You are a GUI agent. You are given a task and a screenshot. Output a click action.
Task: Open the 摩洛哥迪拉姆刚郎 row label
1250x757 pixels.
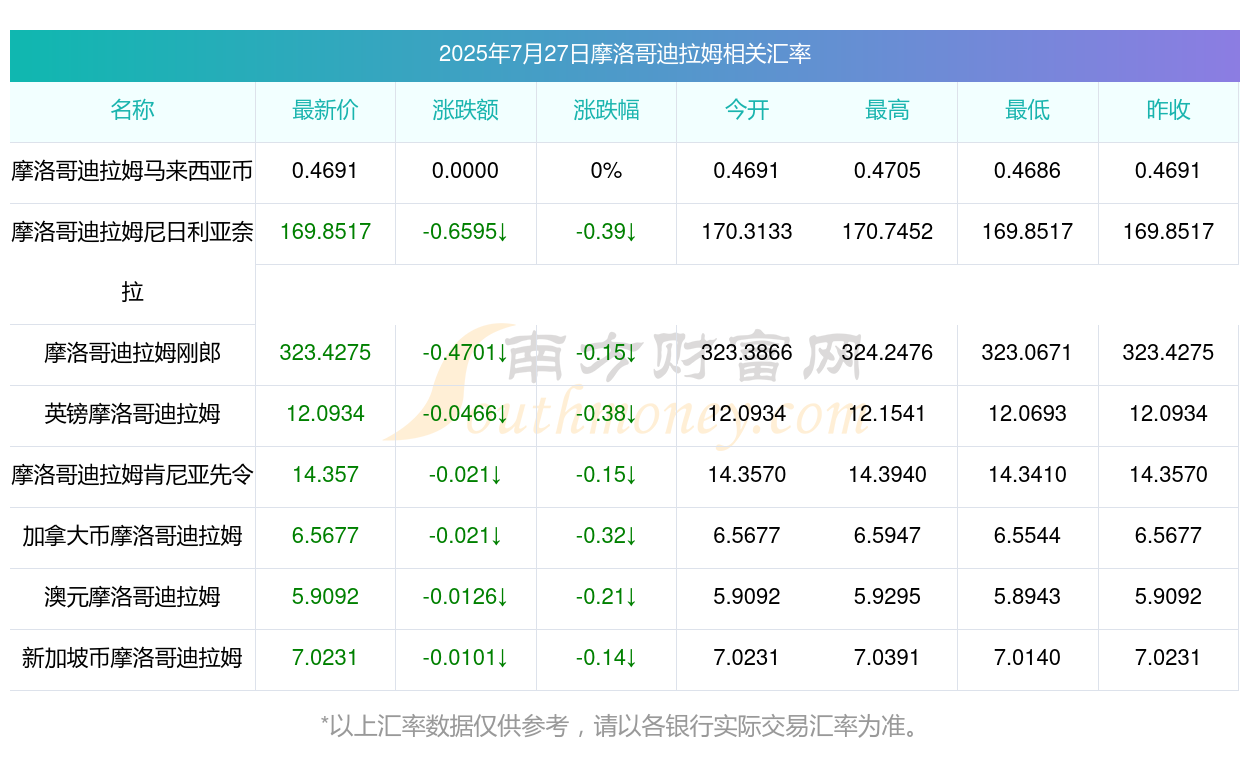tap(132, 353)
